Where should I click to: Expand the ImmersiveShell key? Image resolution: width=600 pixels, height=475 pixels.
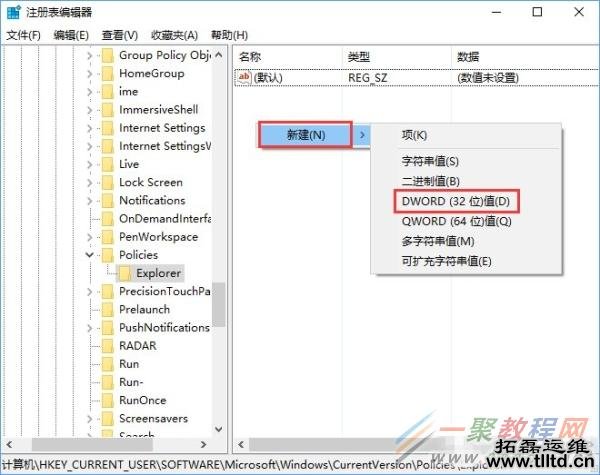click(90, 110)
